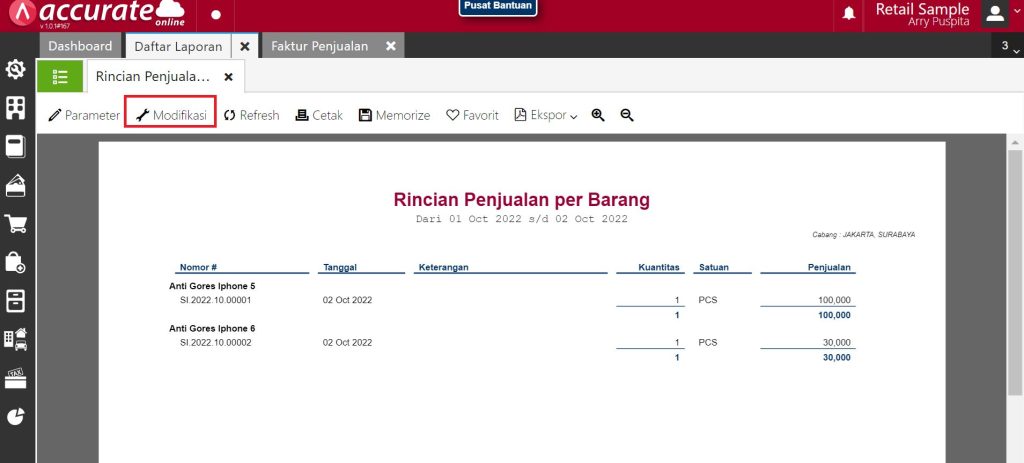Open the inventory drawer icon
Screen dimensions: 1024x463
[16, 301]
